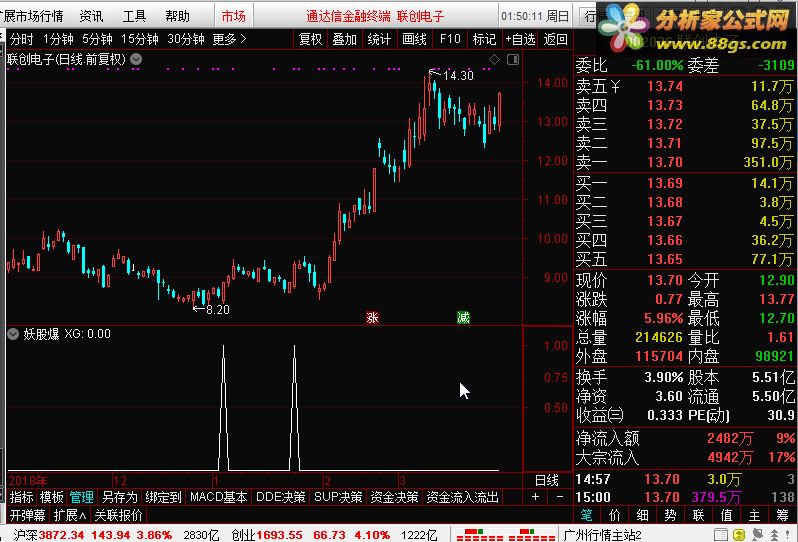Select the 指标 tab
This screenshot has height=542, width=798.
[x=21, y=497]
